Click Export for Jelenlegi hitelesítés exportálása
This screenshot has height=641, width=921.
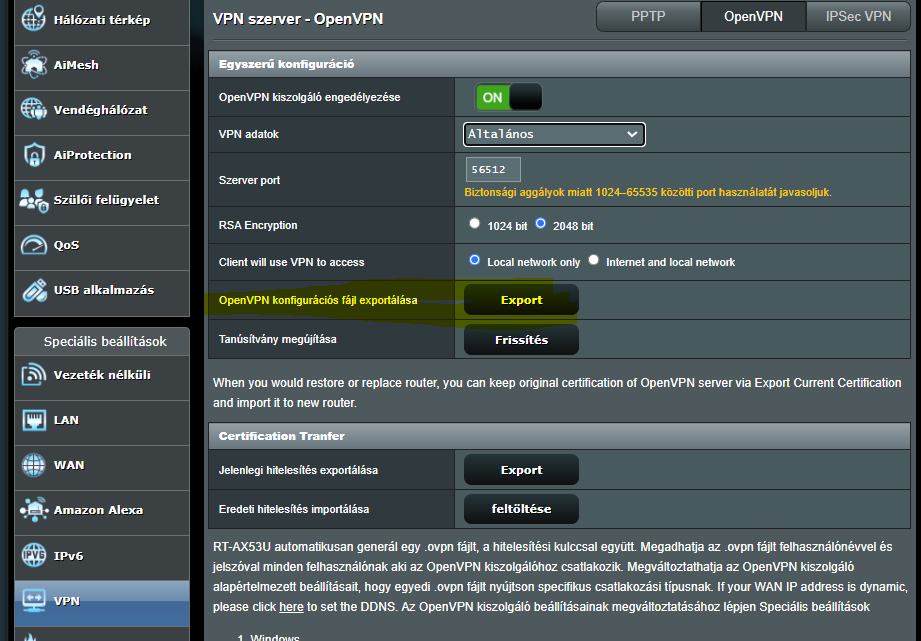click(521, 470)
